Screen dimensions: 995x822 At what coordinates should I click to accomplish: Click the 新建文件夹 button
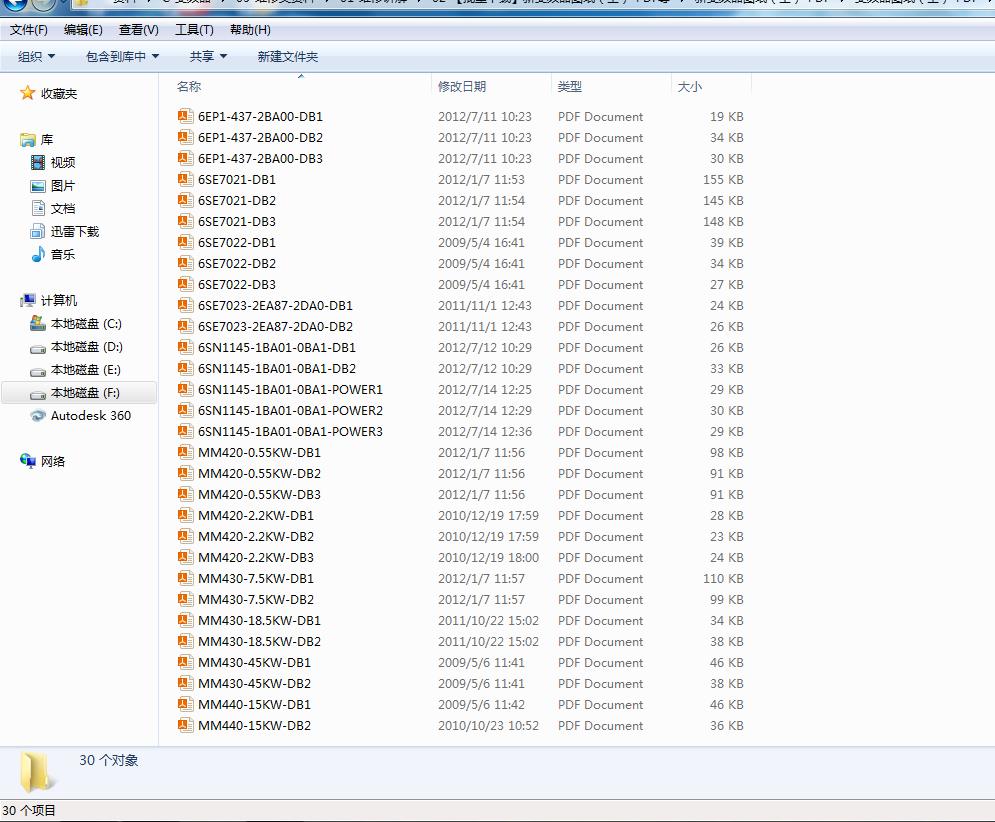pyautogui.click(x=287, y=57)
